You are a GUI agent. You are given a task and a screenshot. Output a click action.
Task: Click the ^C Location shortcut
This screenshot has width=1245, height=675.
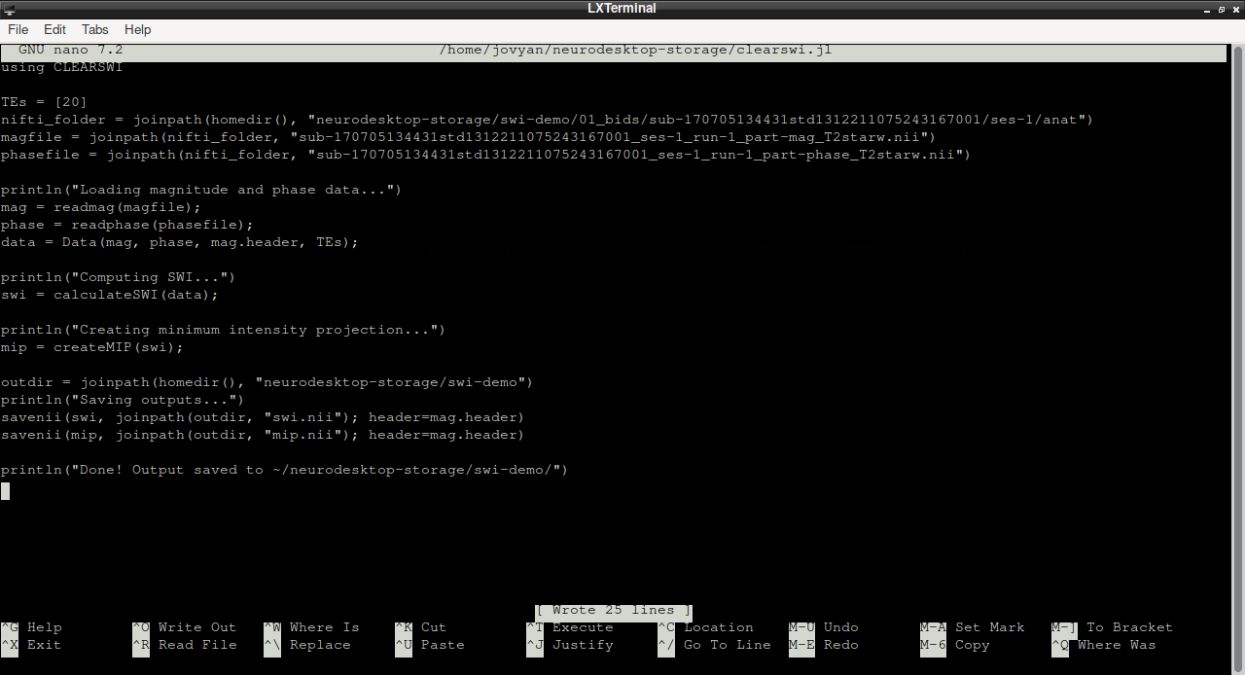click(705, 627)
